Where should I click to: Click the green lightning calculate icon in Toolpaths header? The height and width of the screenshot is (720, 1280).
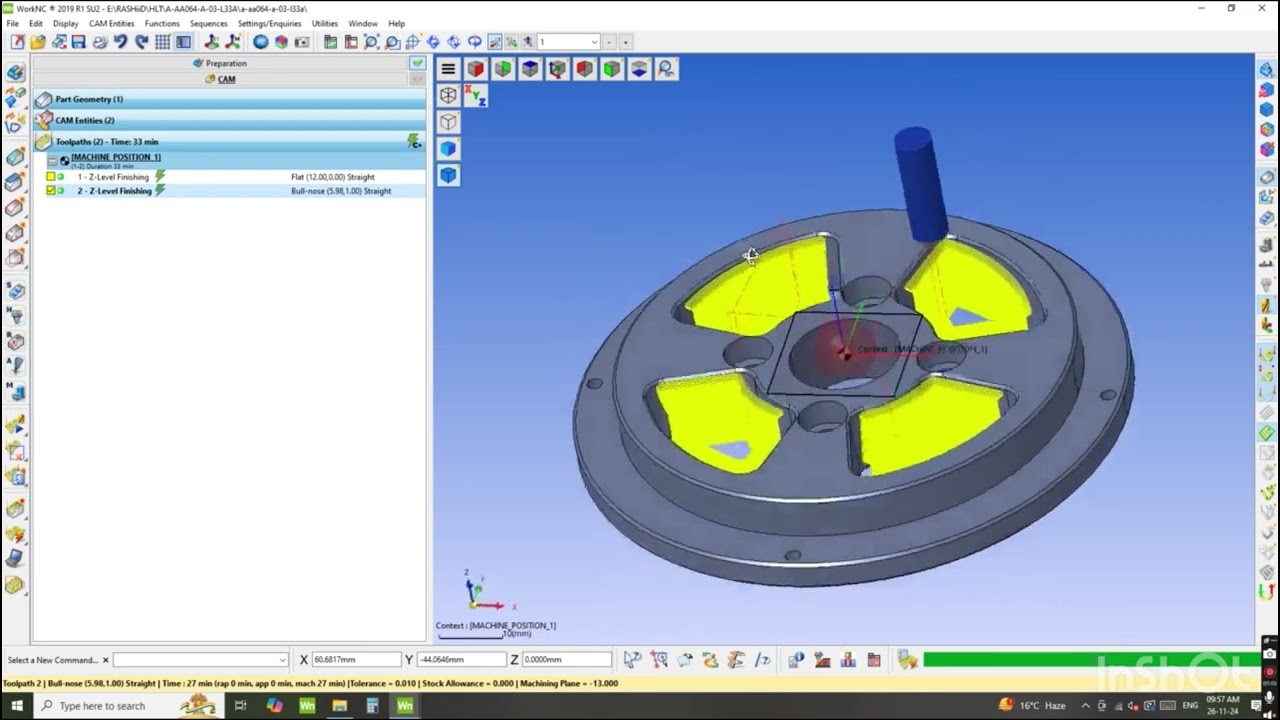(414, 142)
